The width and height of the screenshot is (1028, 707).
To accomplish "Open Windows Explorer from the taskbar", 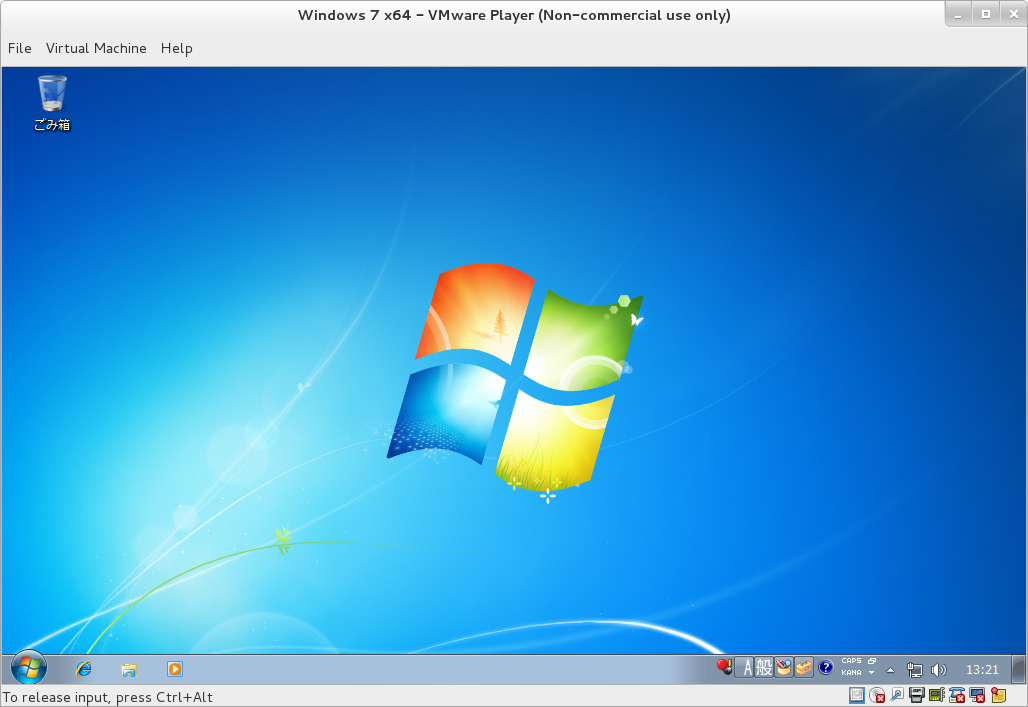I will tap(129, 669).
